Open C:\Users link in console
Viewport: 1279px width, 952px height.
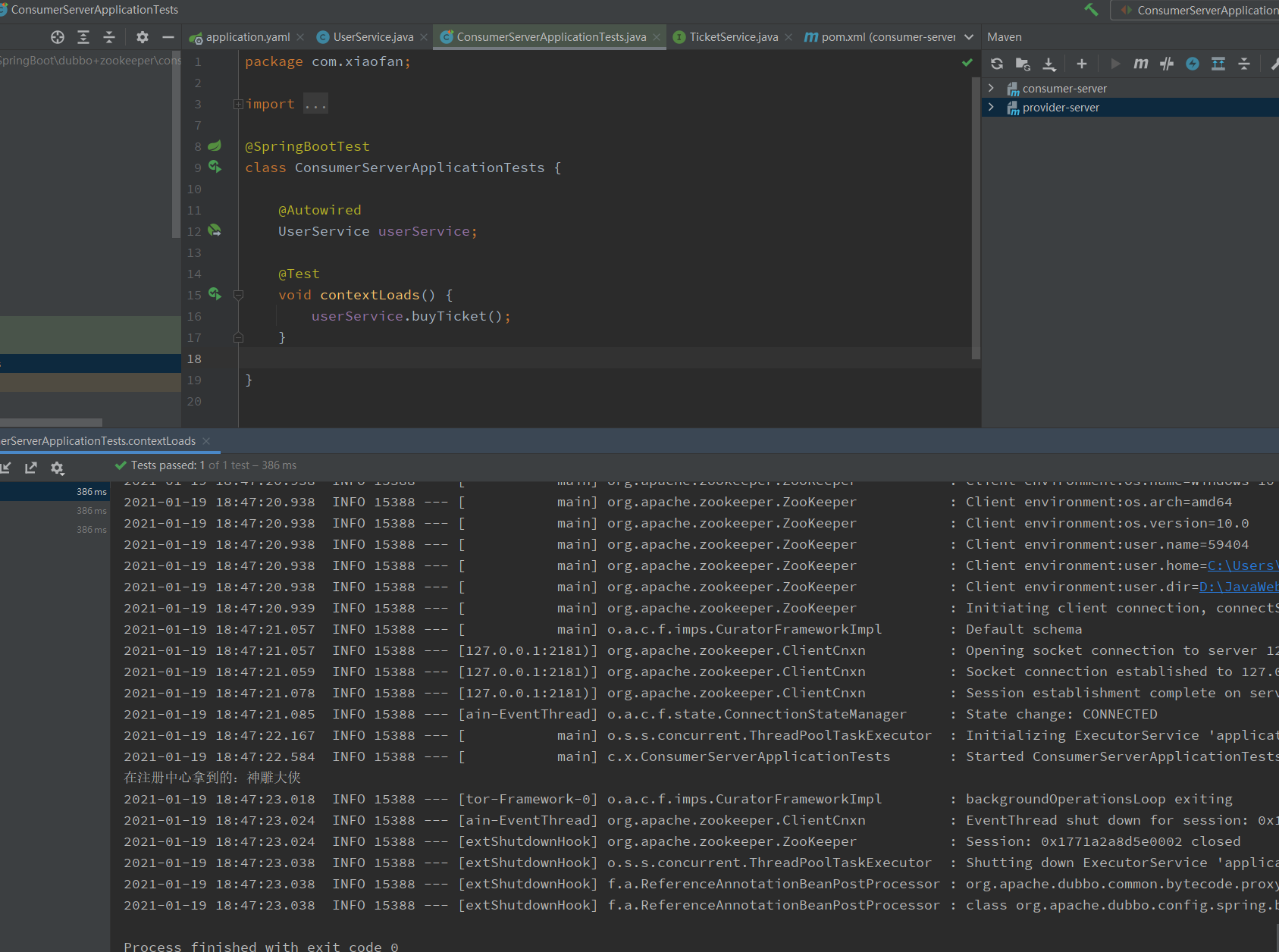[x=1243, y=565]
